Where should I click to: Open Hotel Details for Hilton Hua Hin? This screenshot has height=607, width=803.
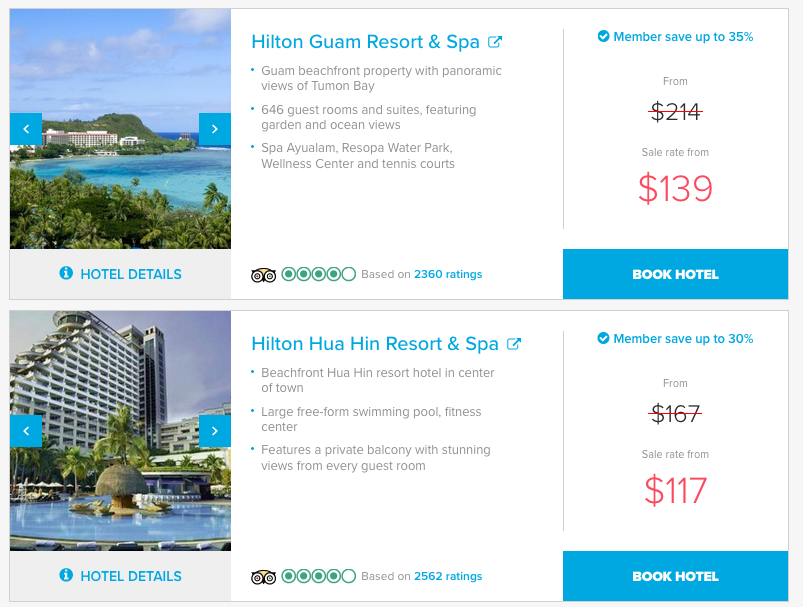click(120, 576)
